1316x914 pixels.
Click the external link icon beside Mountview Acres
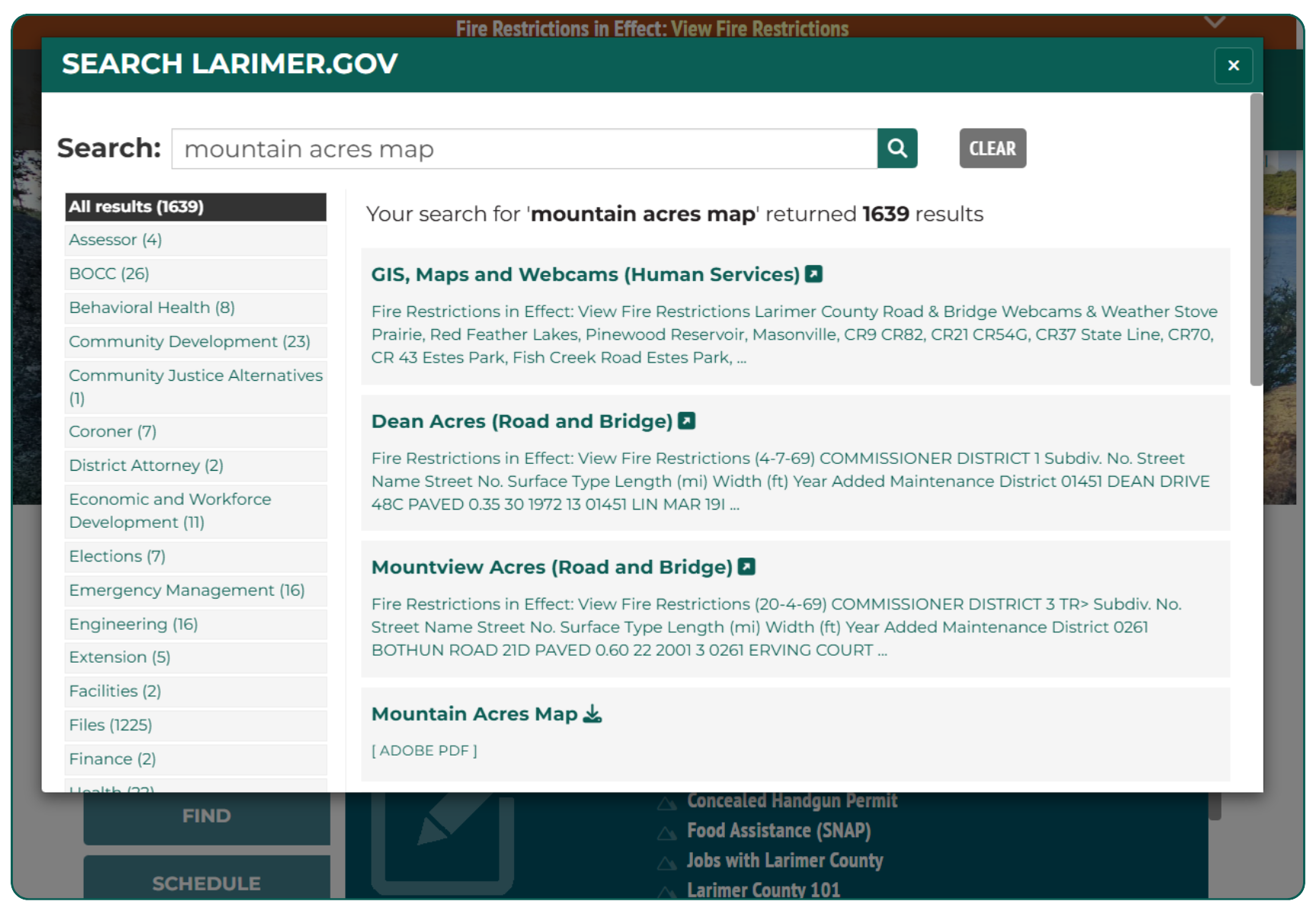[x=747, y=567]
